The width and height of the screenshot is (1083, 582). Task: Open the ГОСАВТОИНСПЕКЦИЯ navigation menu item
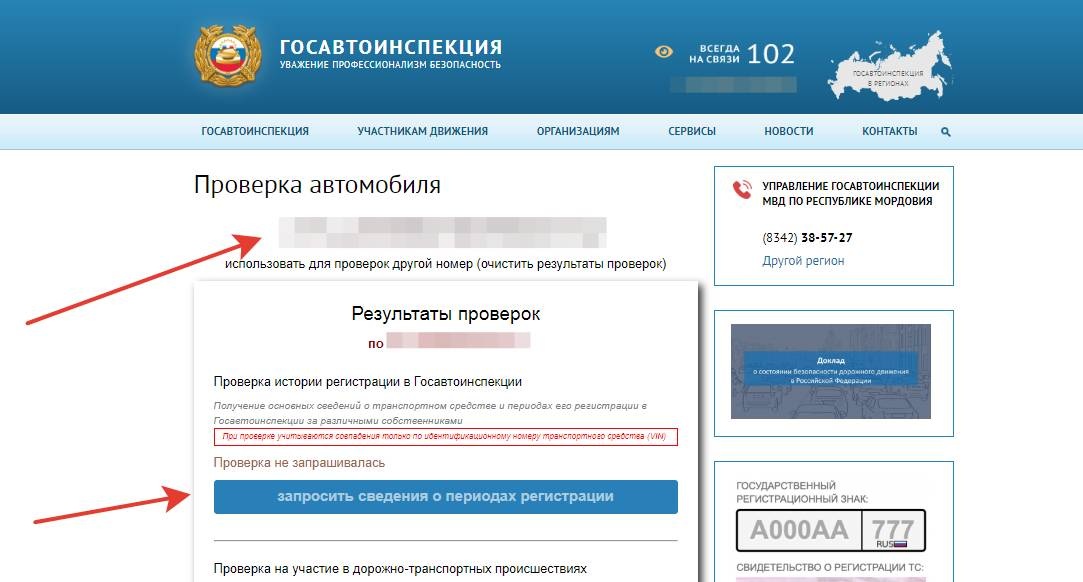pyautogui.click(x=255, y=131)
